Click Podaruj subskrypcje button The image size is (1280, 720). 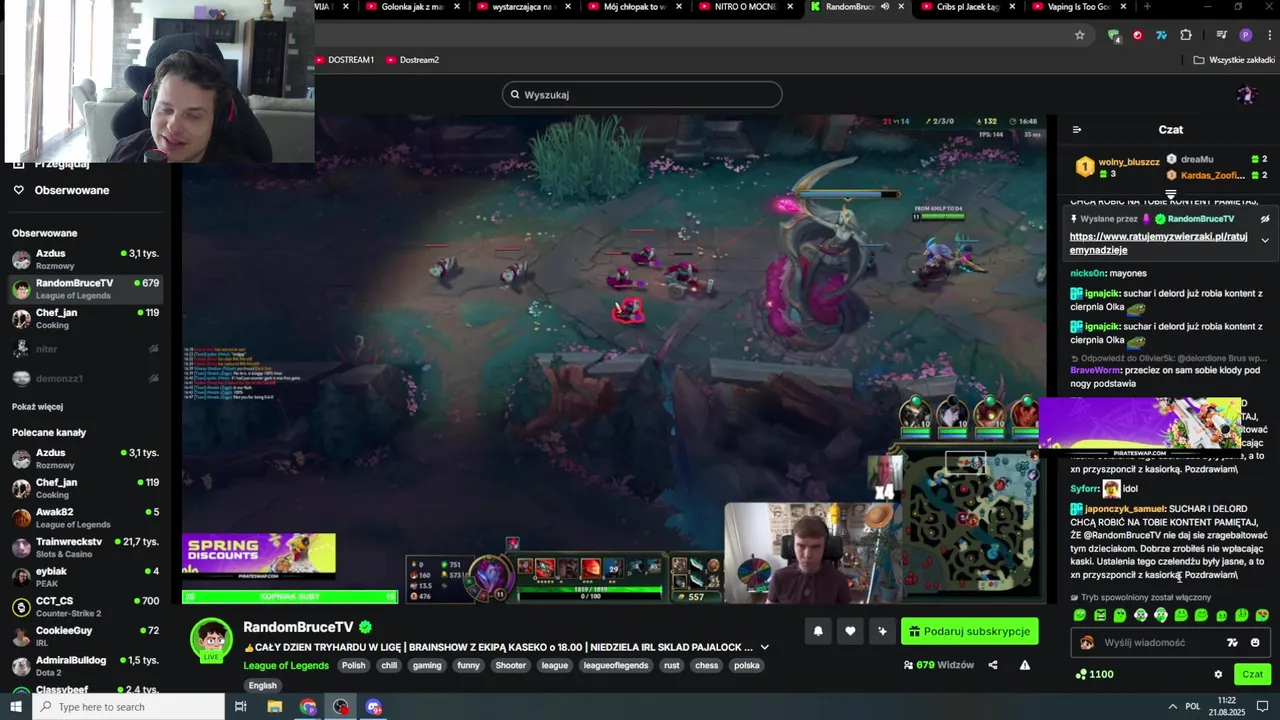click(x=969, y=632)
